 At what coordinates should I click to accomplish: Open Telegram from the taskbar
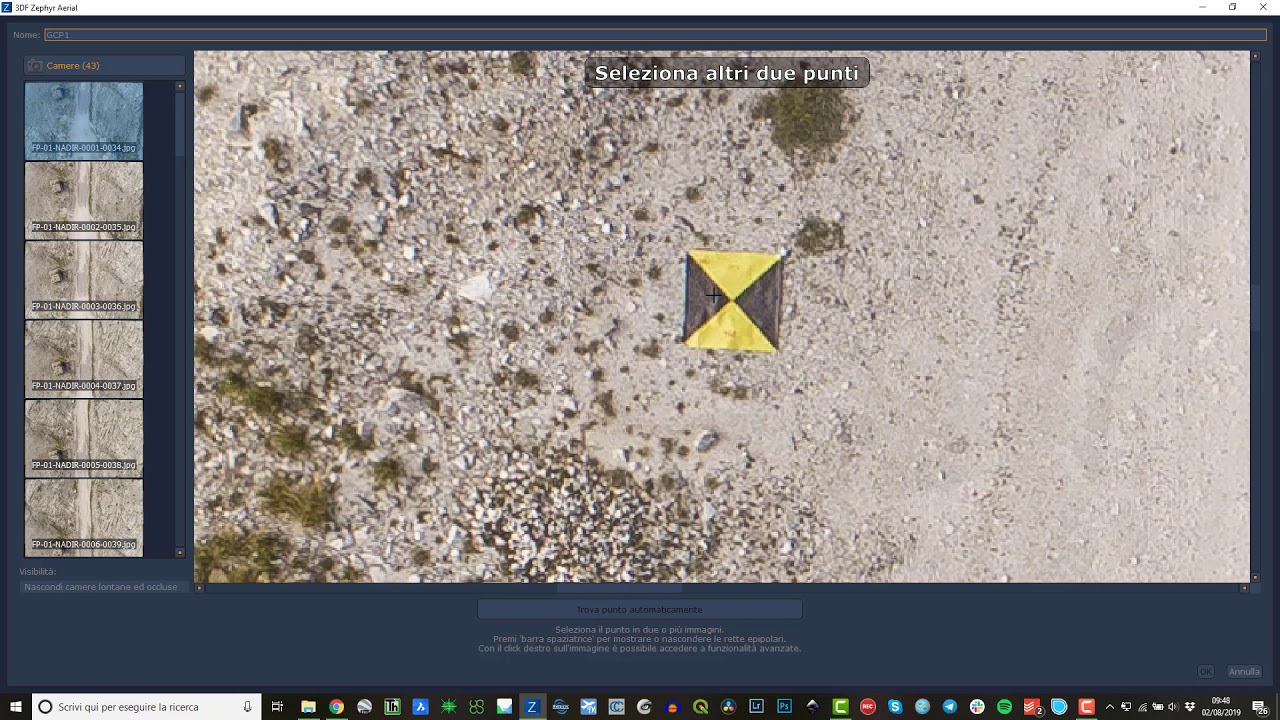coord(950,707)
